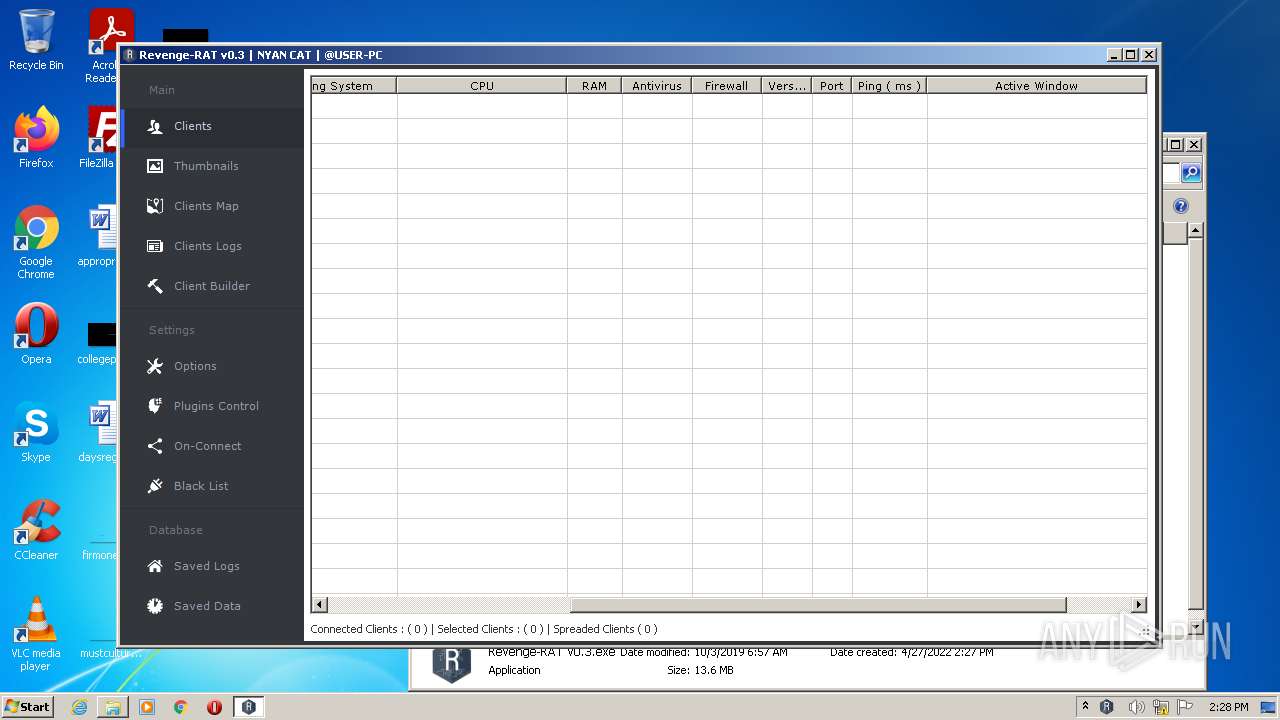Click the search button in the background Explorer window
Viewport: 1280px width, 720px height.
coord(1191,173)
